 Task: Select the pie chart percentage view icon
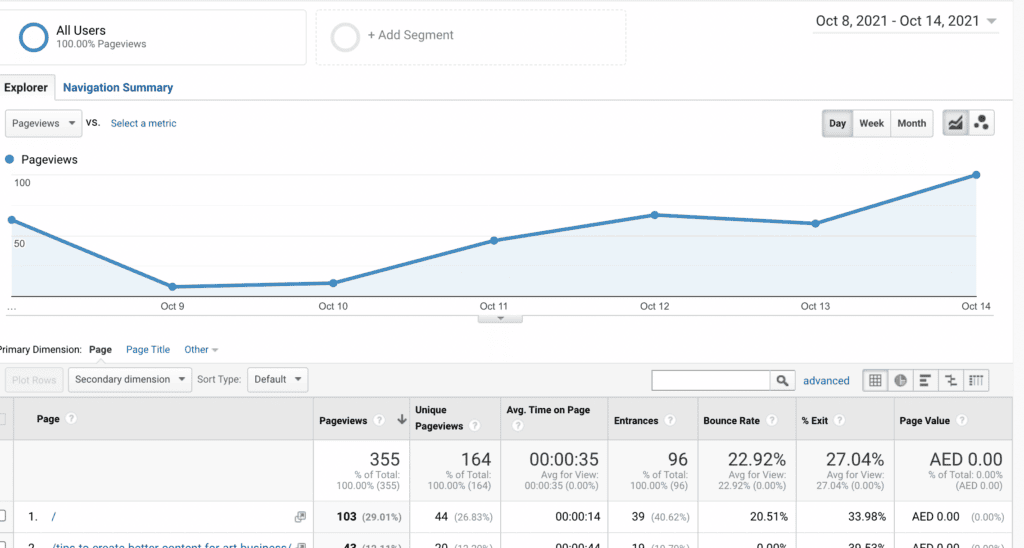900,380
